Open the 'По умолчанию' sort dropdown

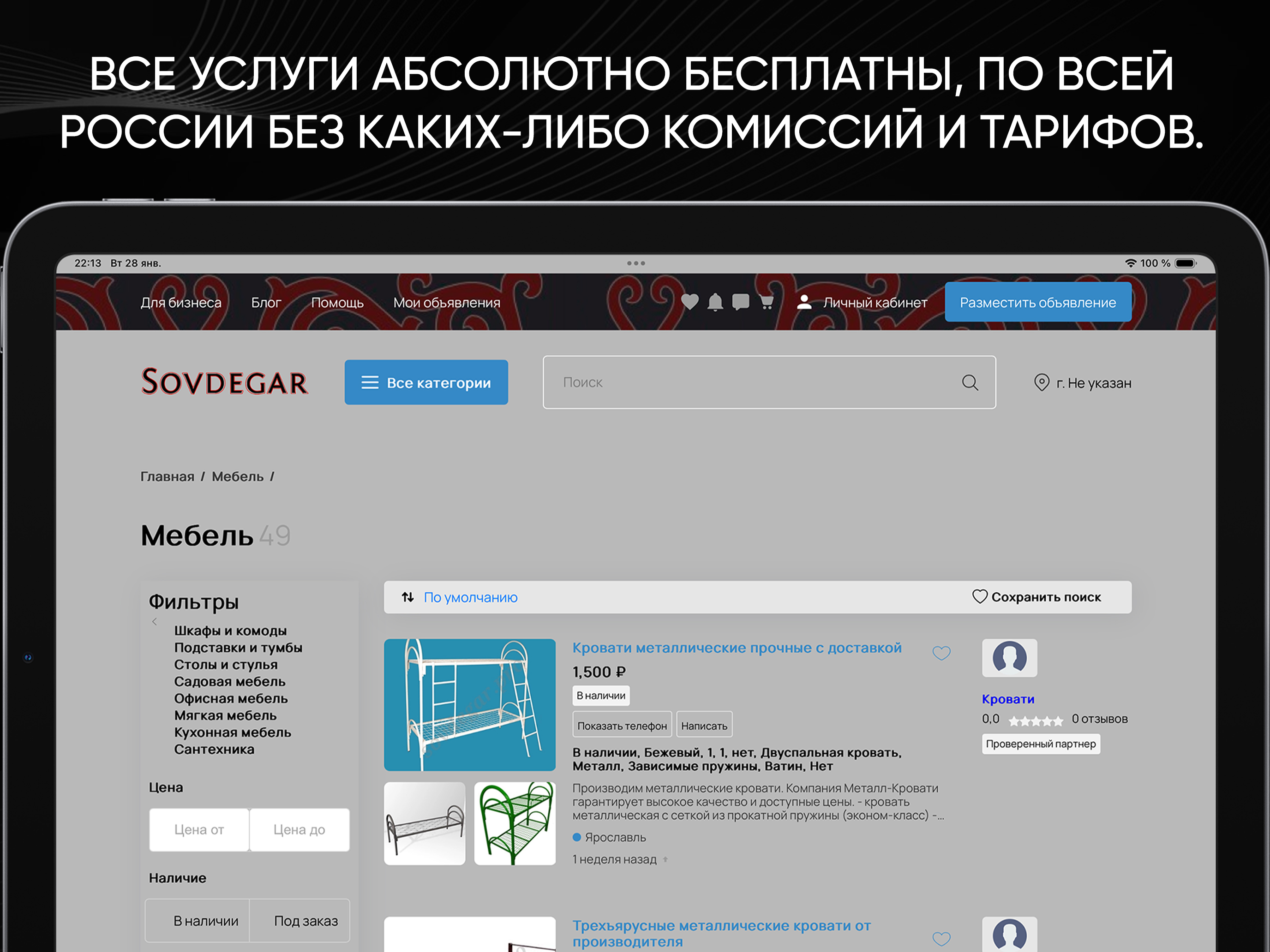click(x=470, y=597)
